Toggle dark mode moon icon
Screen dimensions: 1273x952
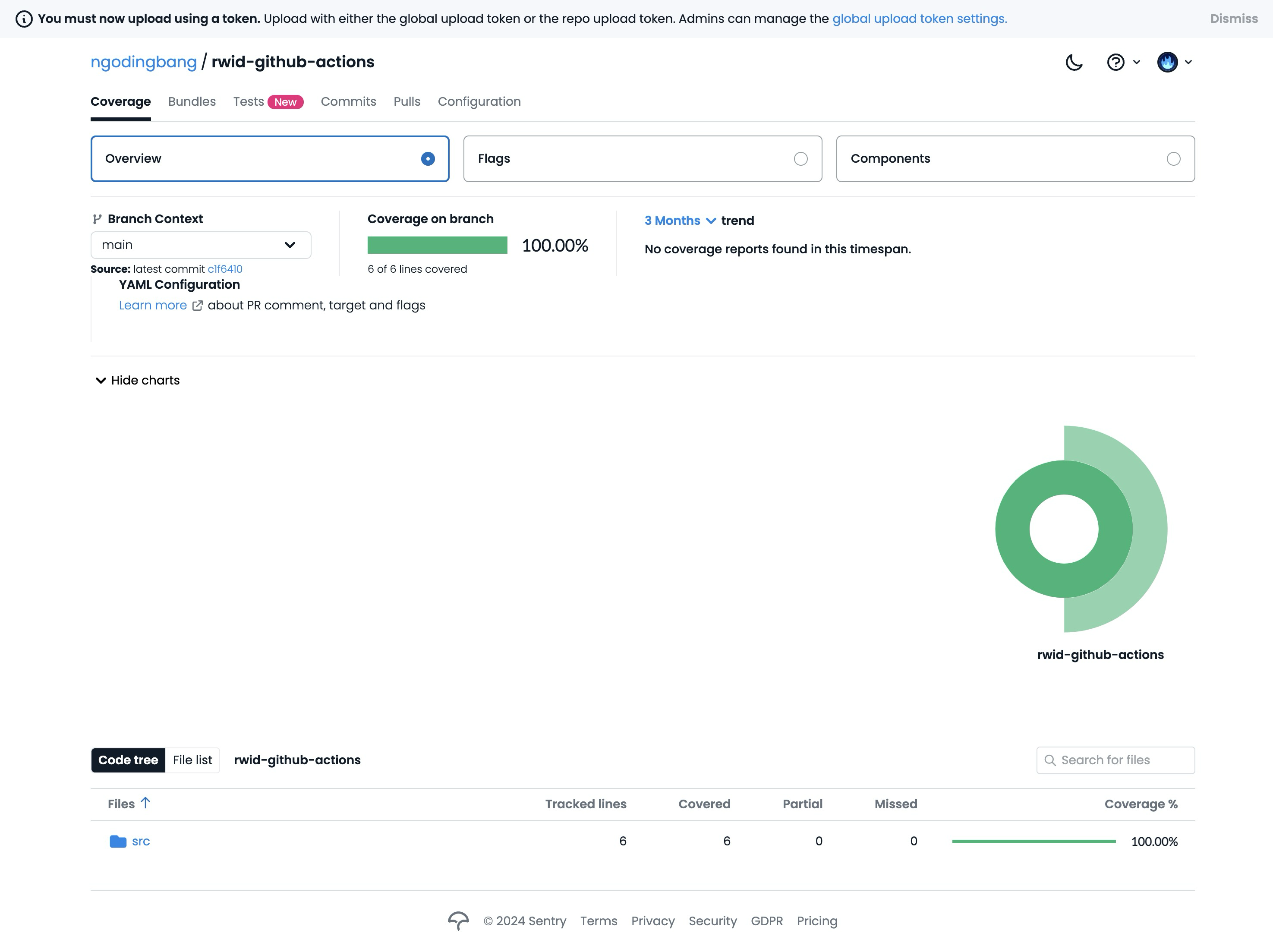(1074, 62)
